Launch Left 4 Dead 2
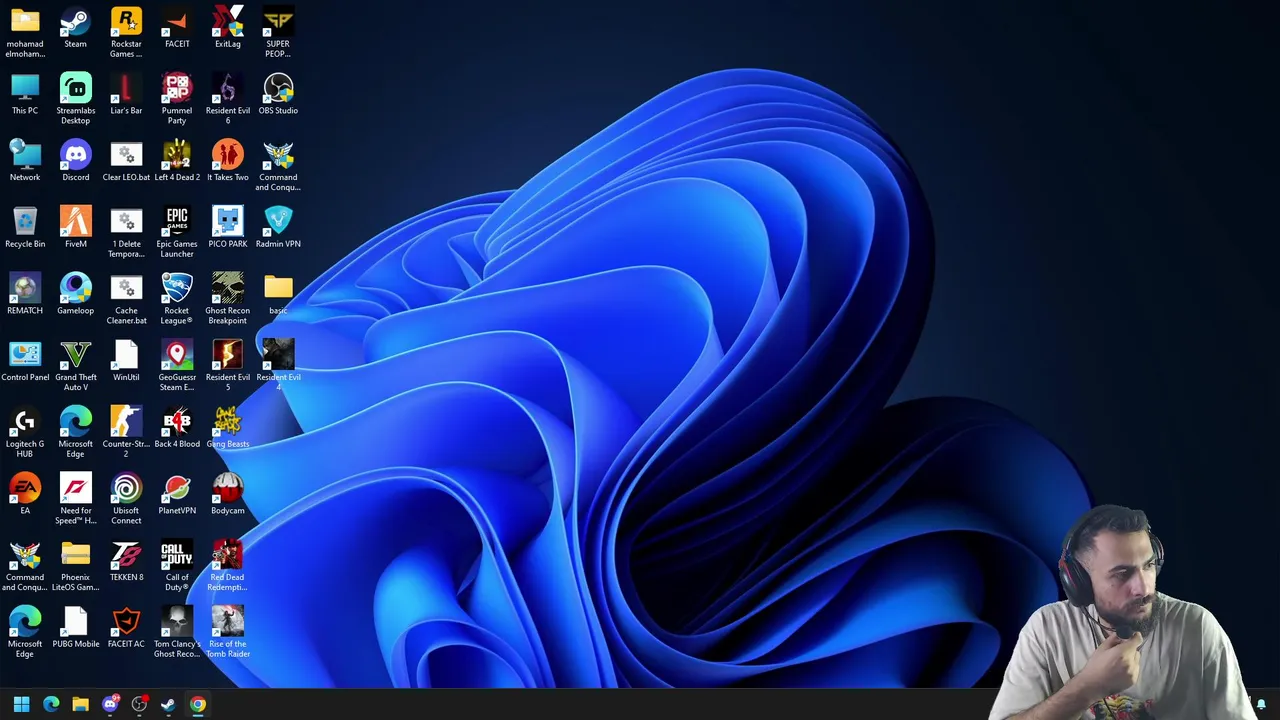The height and width of the screenshot is (720, 1280). pyautogui.click(x=177, y=160)
